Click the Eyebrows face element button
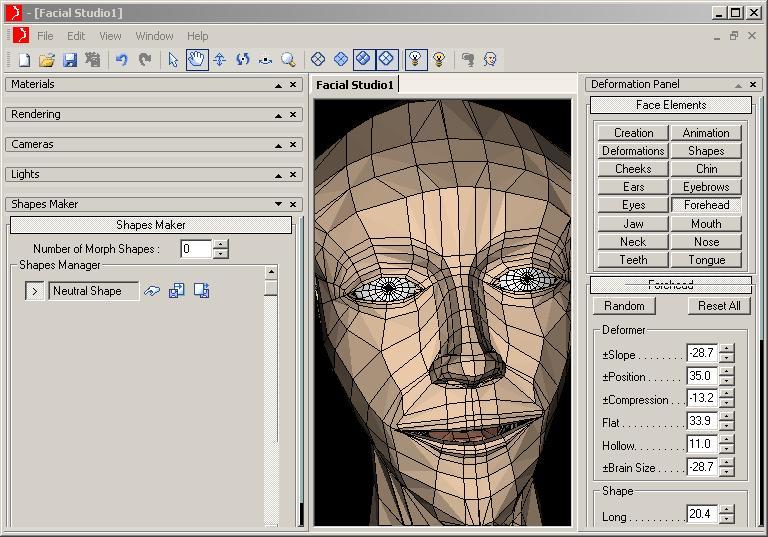768x537 pixels. coord(706,187)
